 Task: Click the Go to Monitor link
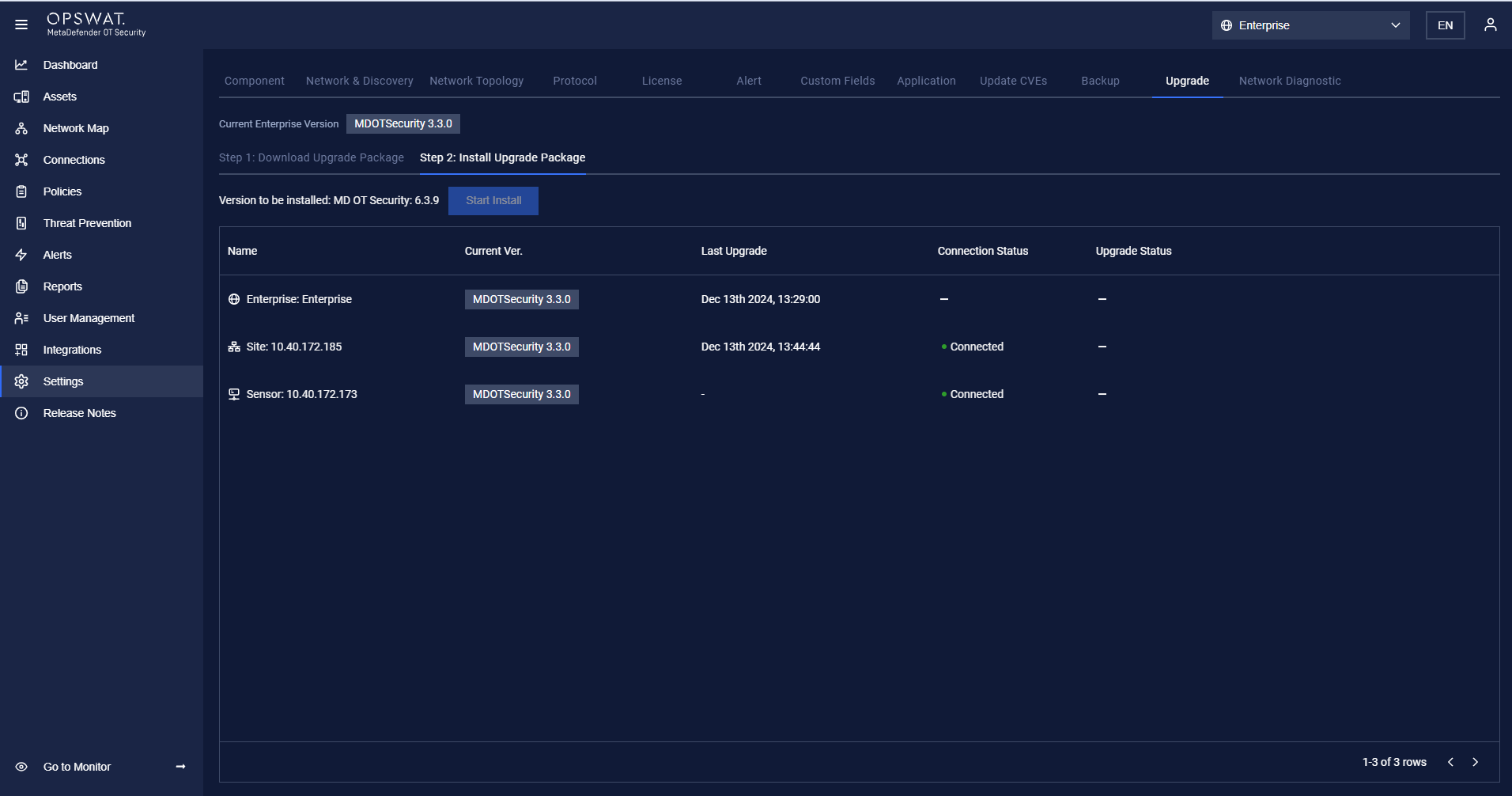(77, 767)
